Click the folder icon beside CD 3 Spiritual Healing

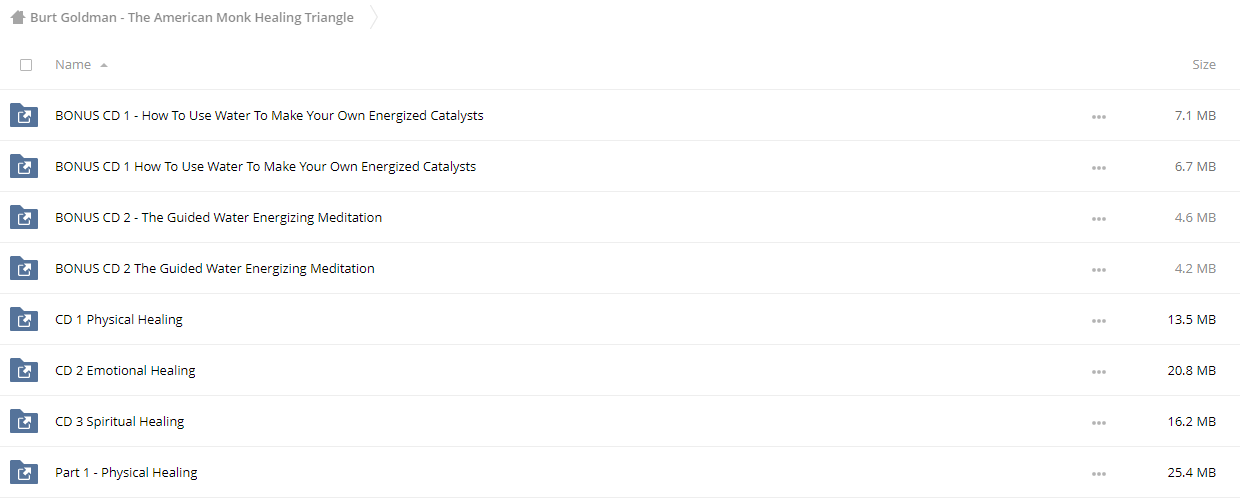[24, 422]
